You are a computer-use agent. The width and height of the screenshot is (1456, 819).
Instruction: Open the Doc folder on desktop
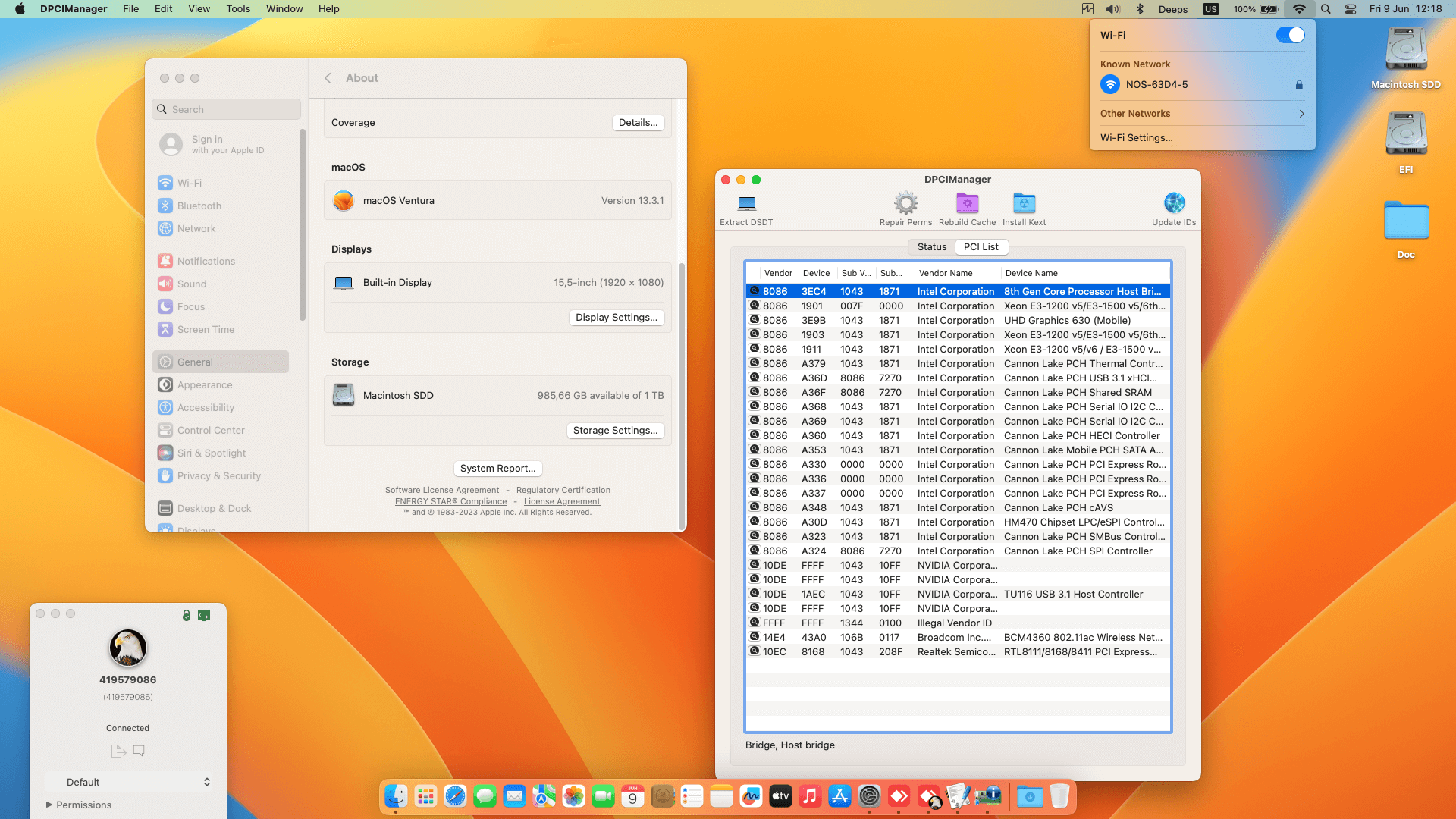point(1405,221)
